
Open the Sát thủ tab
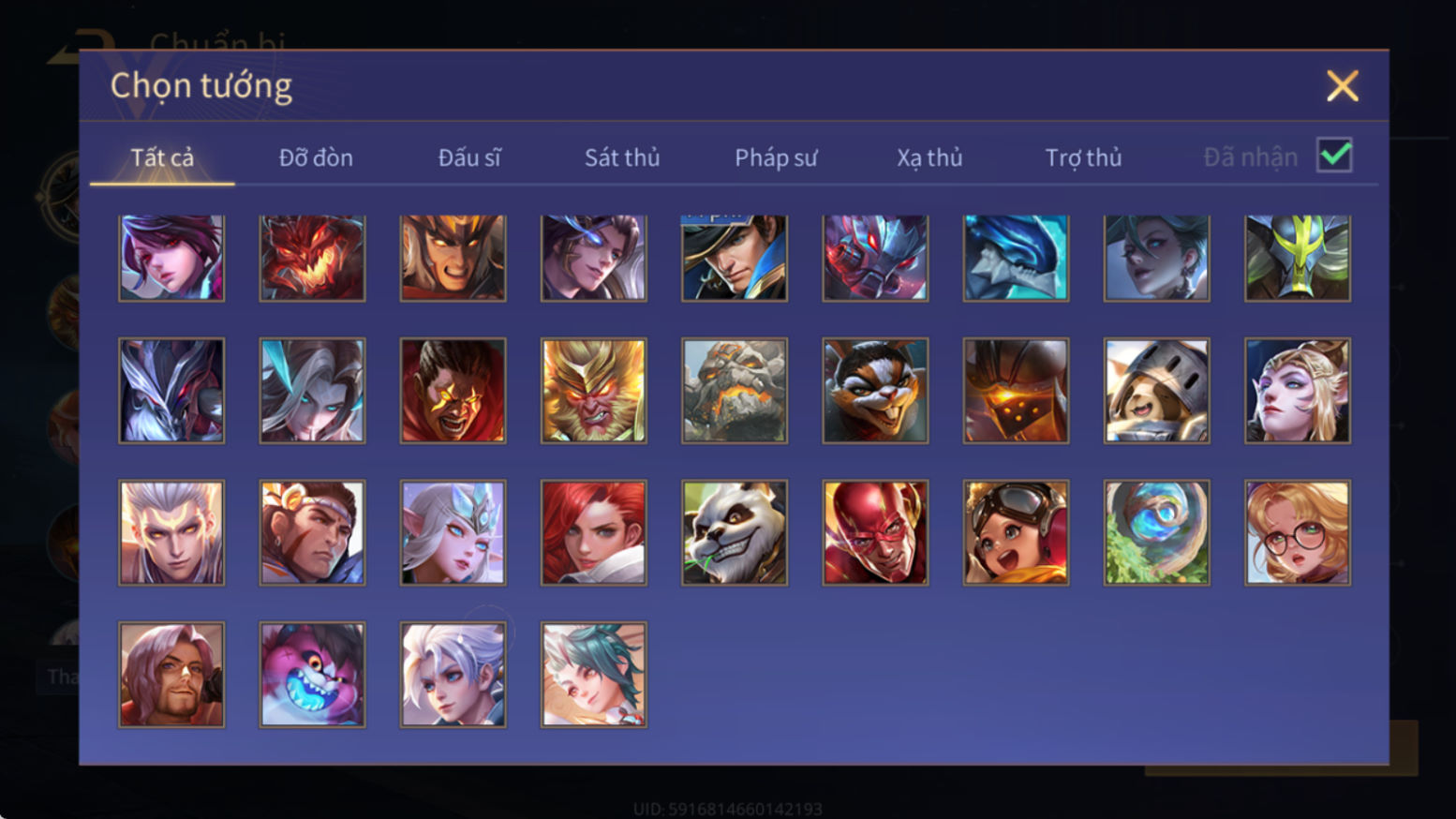pyautogui.click(x=622, y=157)
